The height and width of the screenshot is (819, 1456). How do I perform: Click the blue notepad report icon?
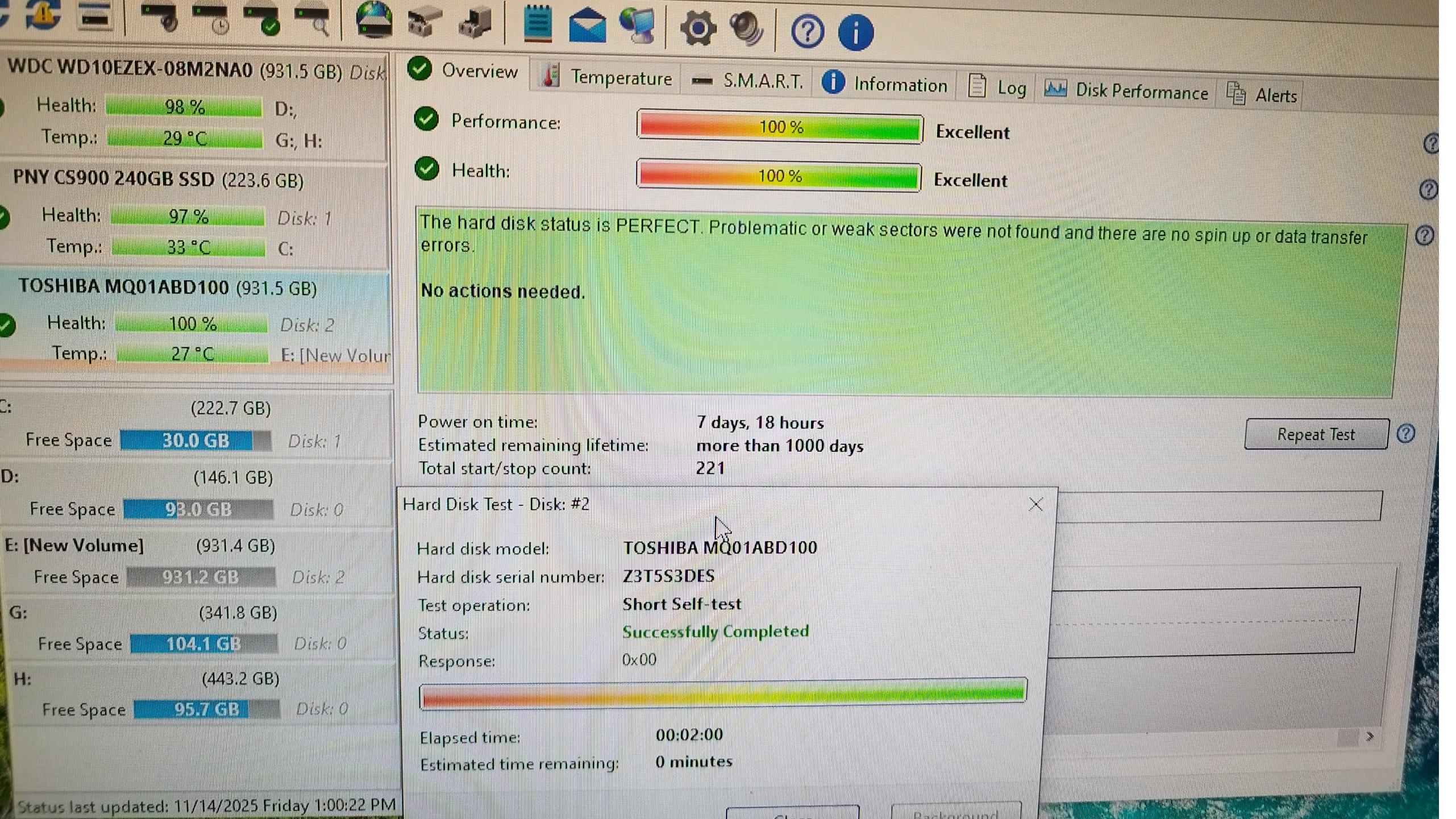[x=537, y=24]
